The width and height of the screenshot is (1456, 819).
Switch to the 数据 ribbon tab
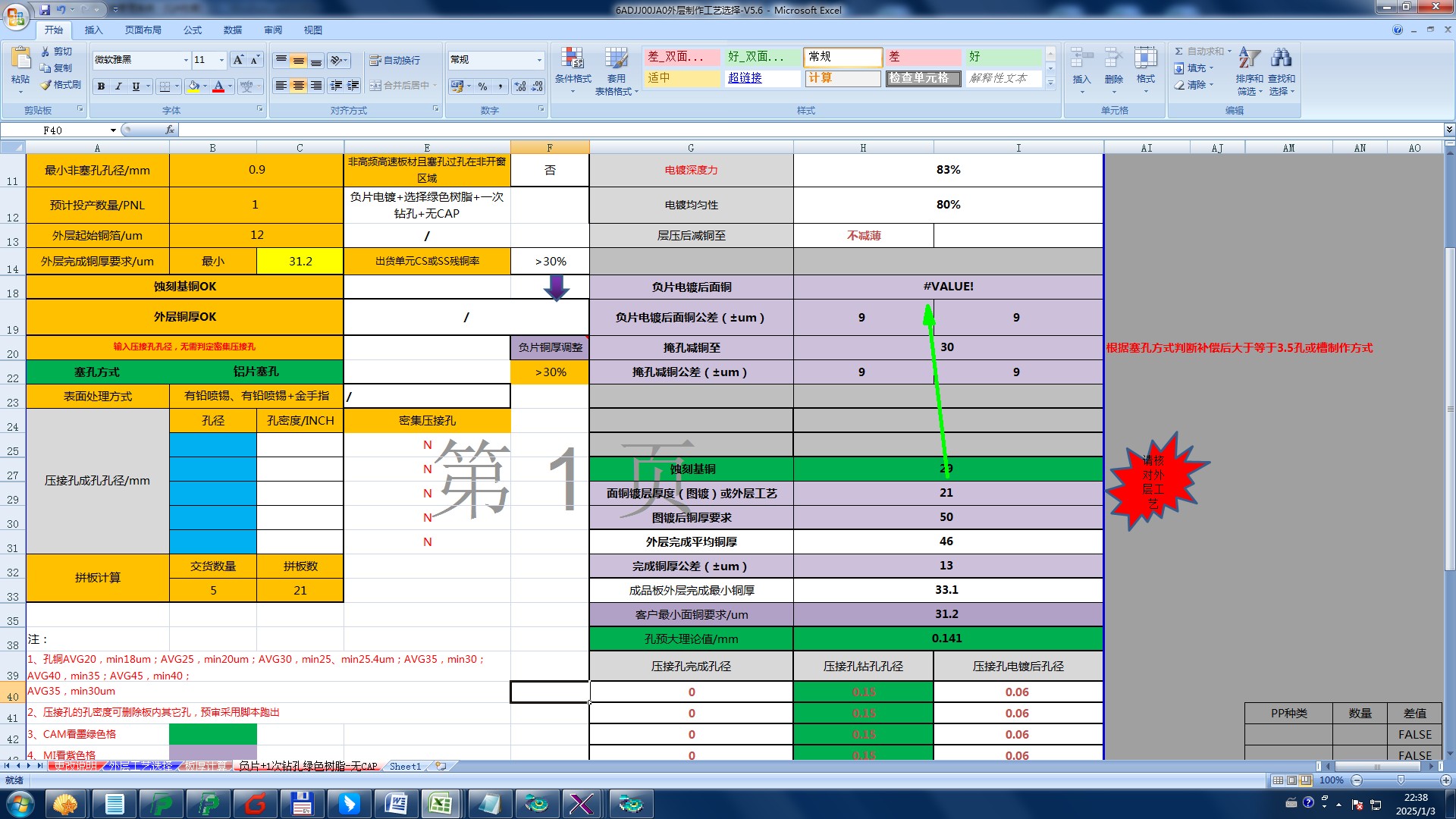(233, 30)
